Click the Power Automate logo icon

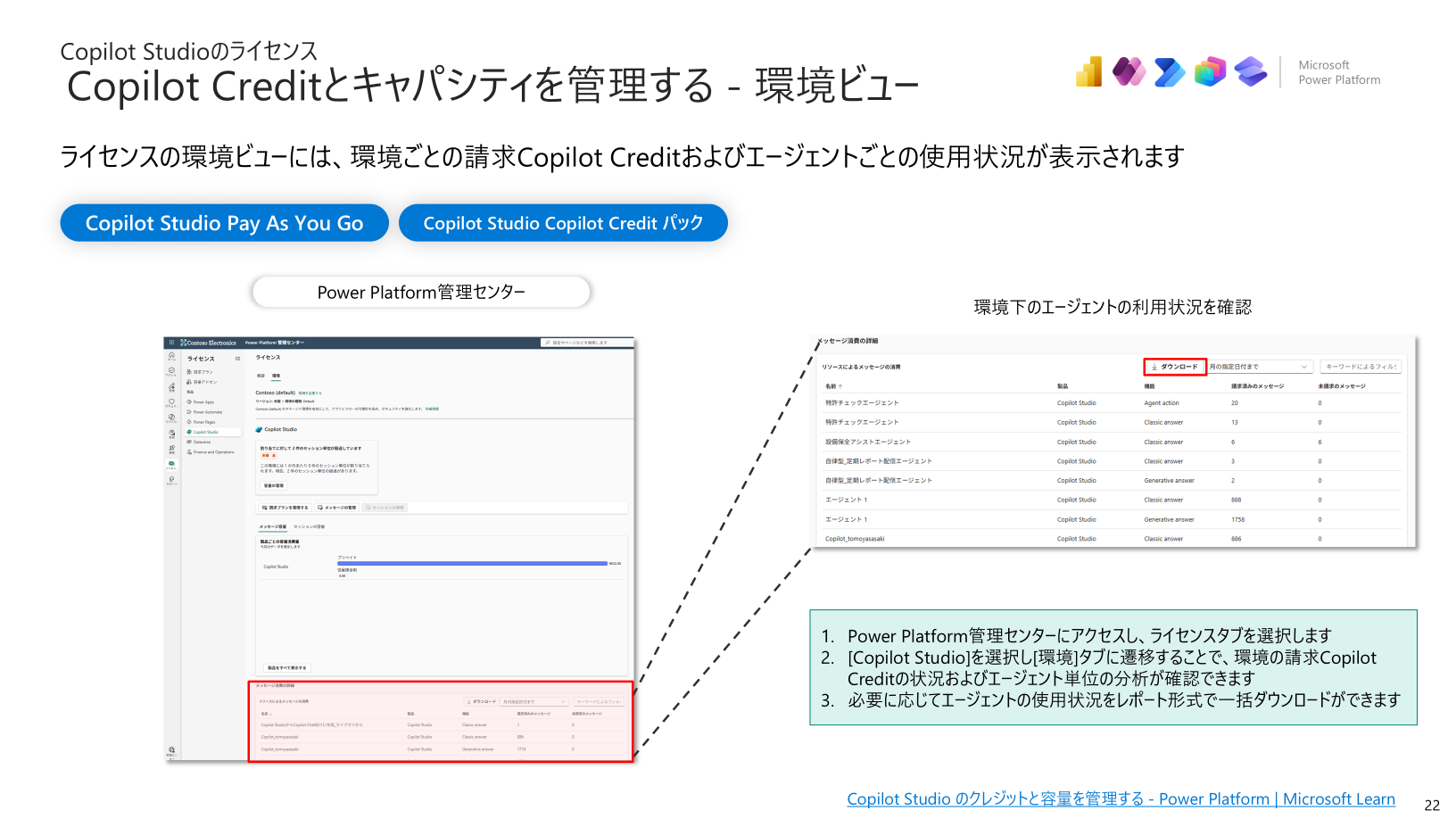pos(1170,72)
